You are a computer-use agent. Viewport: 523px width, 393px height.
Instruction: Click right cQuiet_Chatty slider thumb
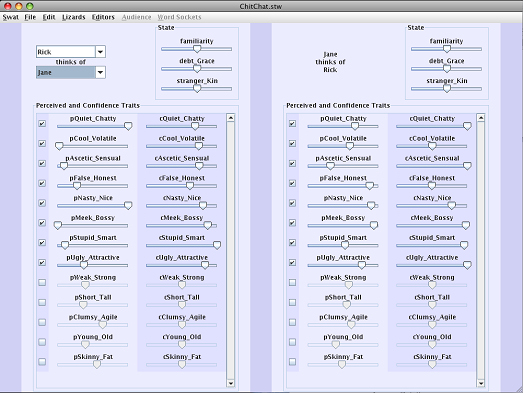467,126
